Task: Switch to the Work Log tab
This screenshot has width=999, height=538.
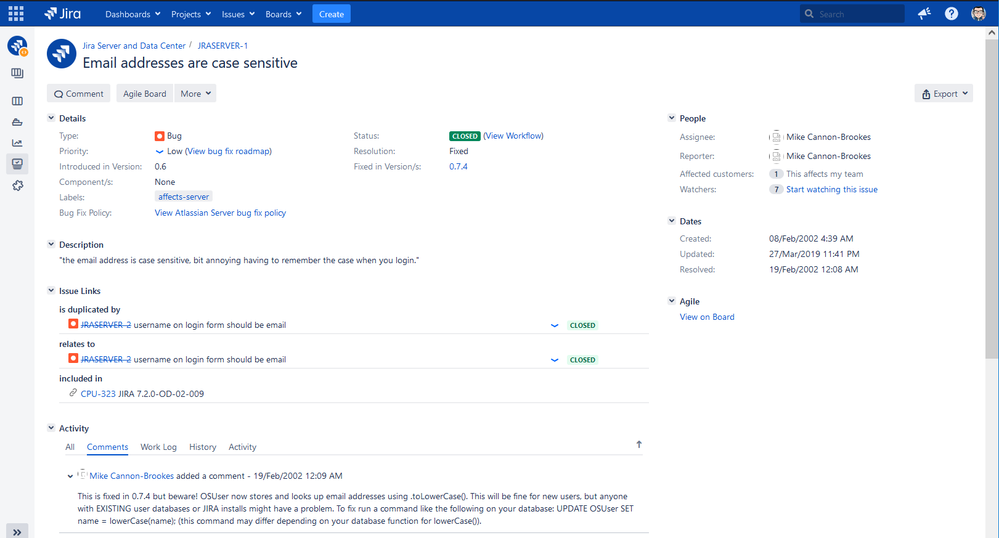Action: tap(159, 447)
